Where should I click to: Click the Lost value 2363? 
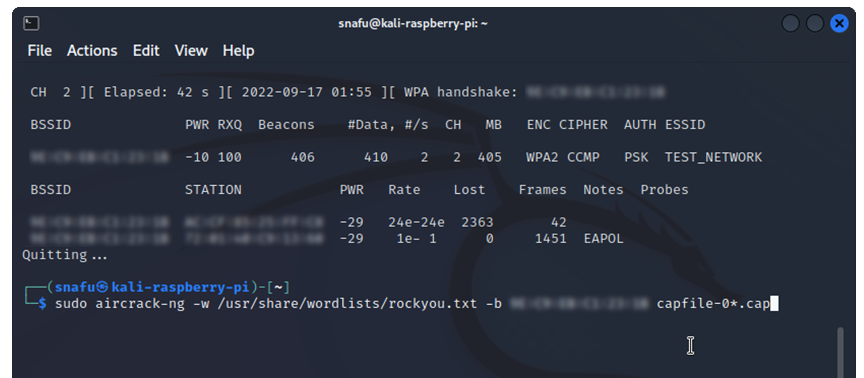pos(477,223)
